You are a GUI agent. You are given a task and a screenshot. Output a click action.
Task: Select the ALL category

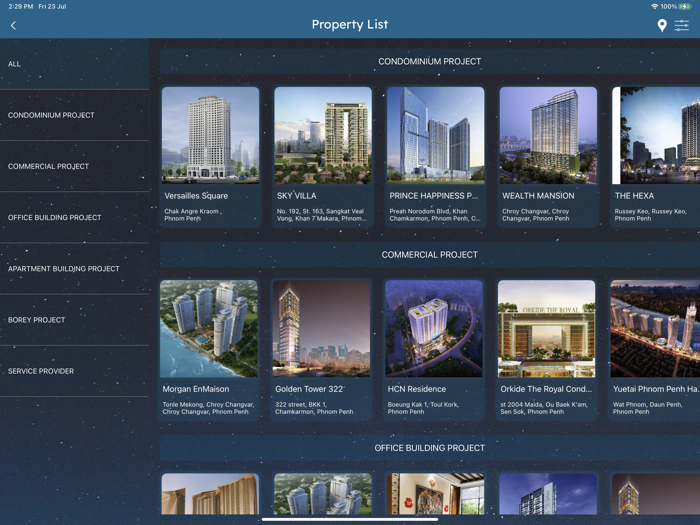(x=75, y=64)
